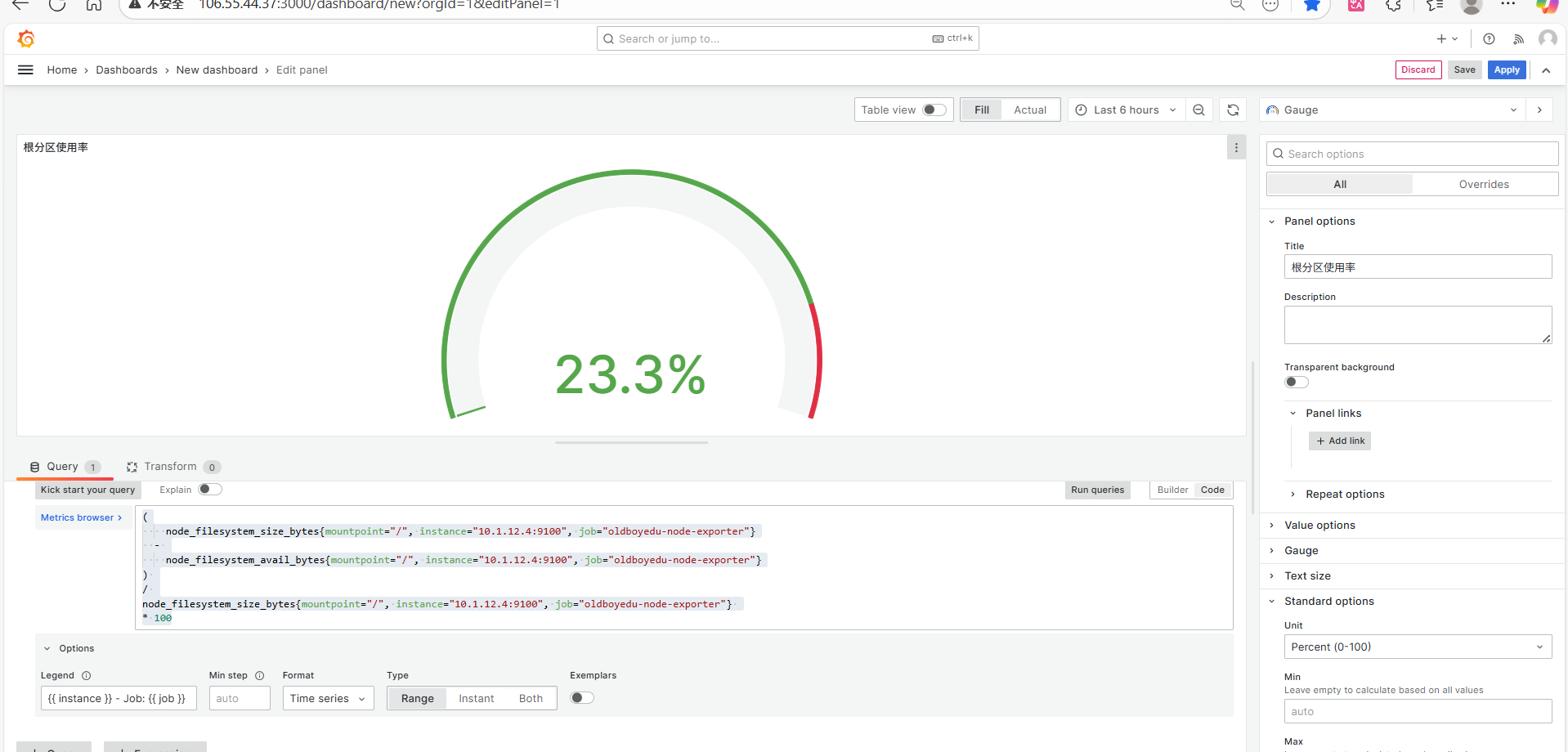Expand the Value options section

click(1319, 526)
